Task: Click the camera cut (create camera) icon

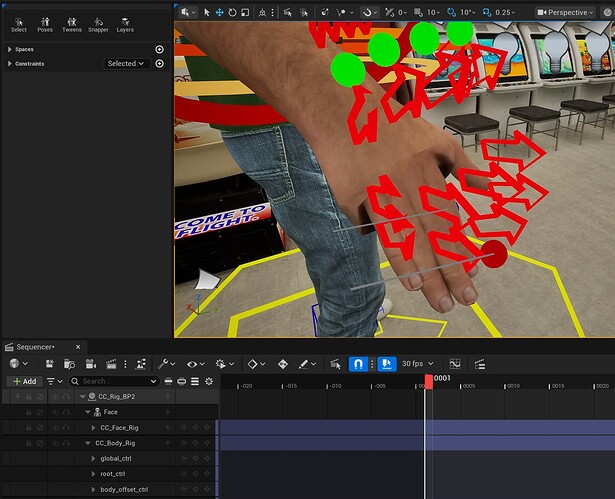Action: tap(91, 364)
